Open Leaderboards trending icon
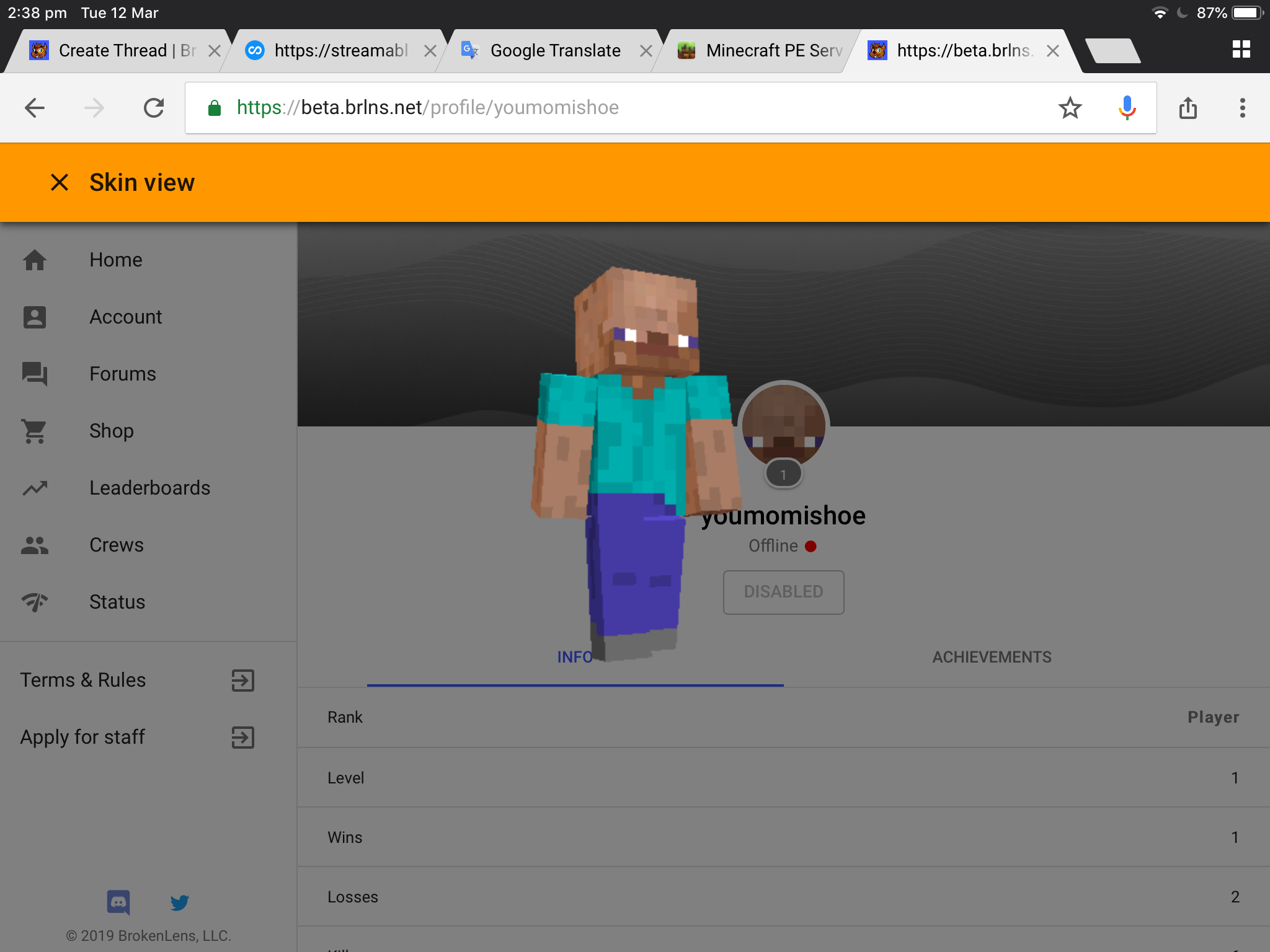Screen dimensions: 1270x952 pos(35,488)
